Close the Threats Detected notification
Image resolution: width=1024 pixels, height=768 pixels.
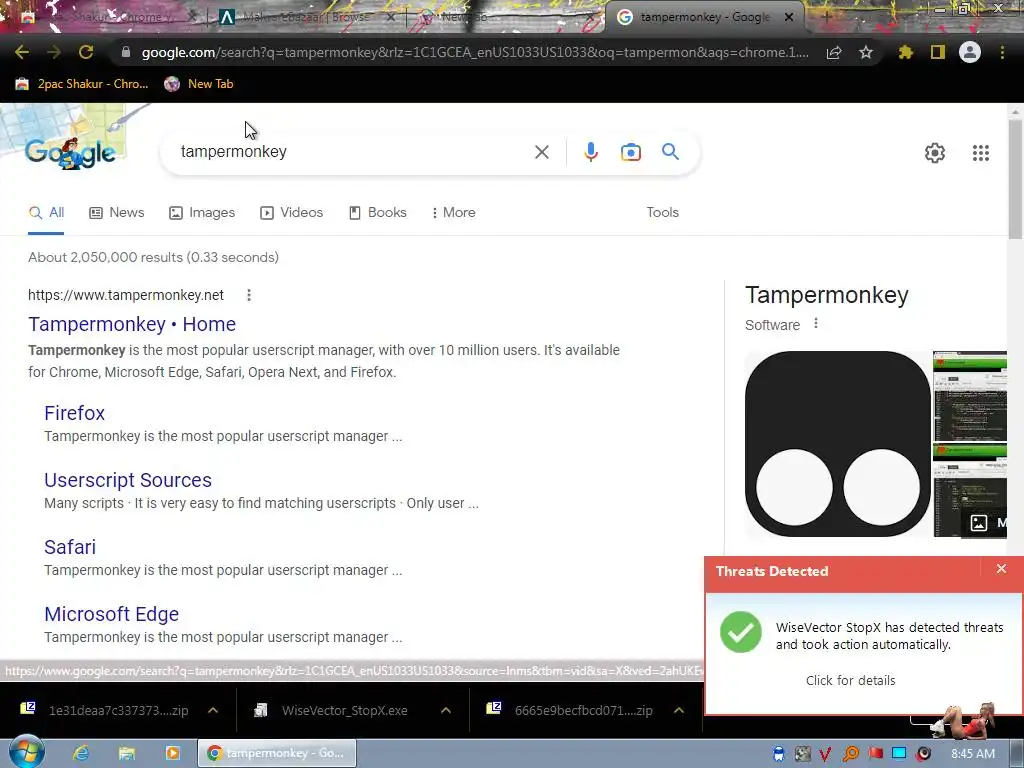pos(1001,569)
